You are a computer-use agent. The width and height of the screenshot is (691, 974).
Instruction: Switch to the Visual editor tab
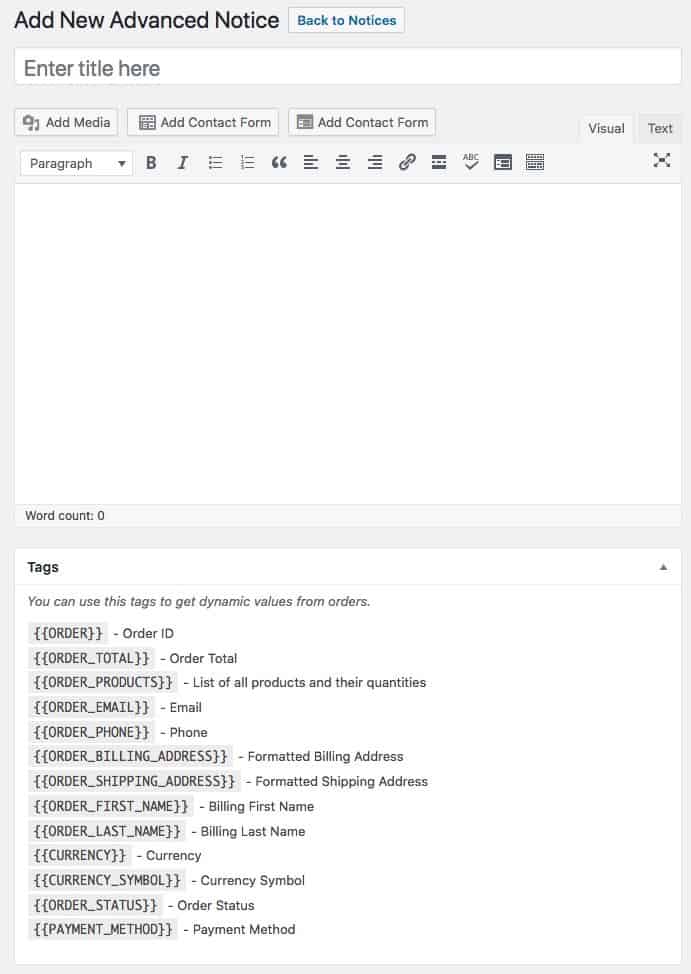606,128
